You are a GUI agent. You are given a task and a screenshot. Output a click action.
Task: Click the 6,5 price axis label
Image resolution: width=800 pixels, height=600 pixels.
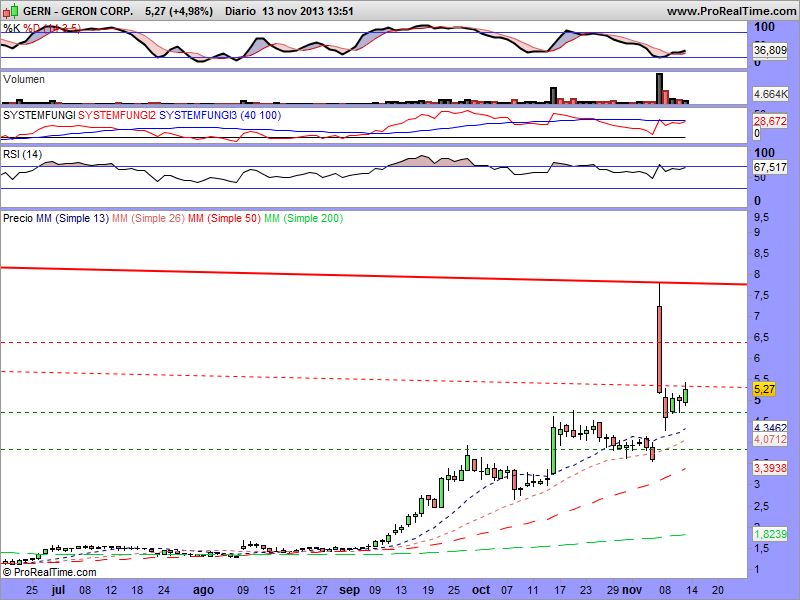pyautogui.click(x=761, y=337)
